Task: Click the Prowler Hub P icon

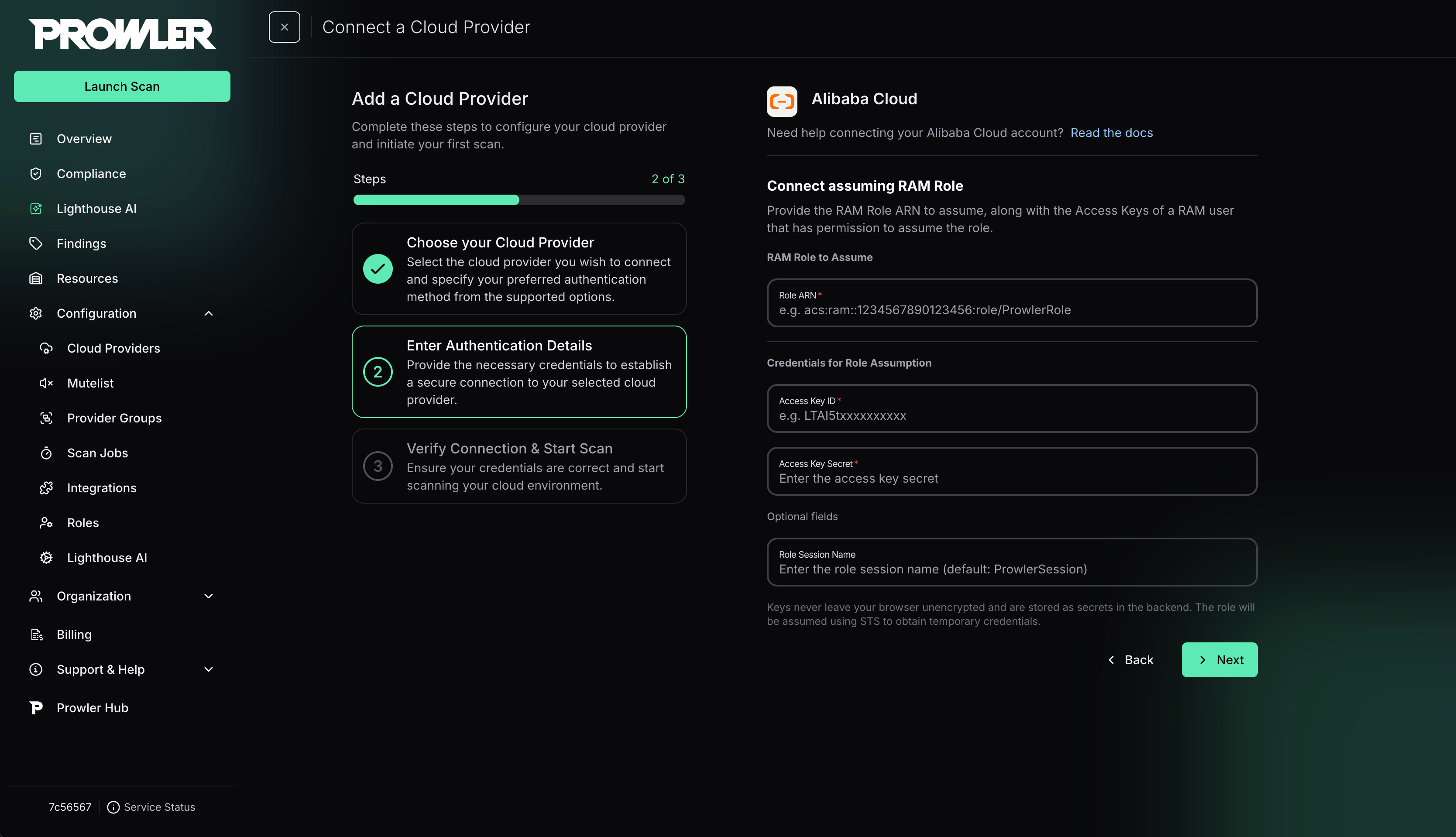Action: click(36, 708)
